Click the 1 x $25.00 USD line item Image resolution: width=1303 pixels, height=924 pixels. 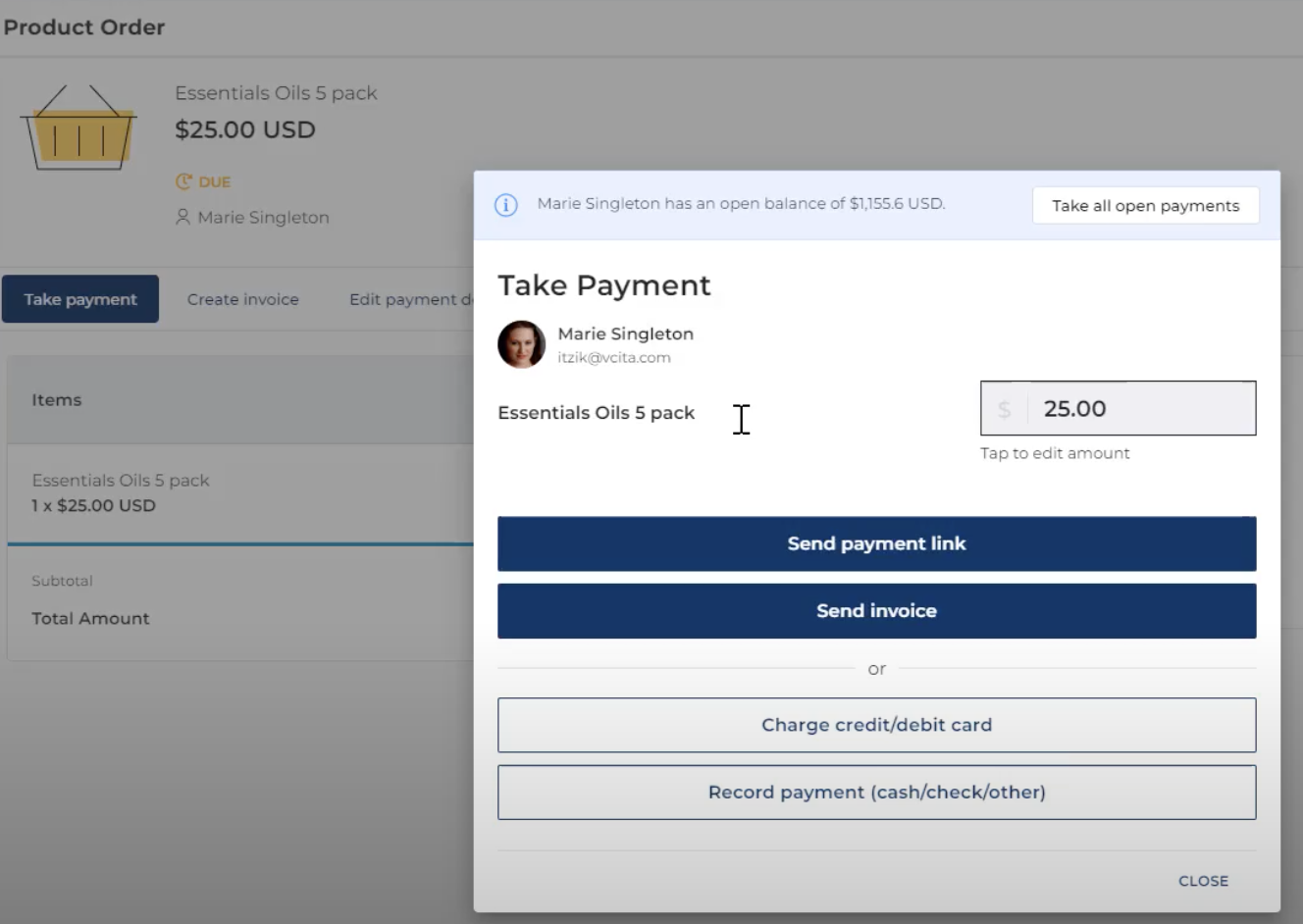(93, 506)
